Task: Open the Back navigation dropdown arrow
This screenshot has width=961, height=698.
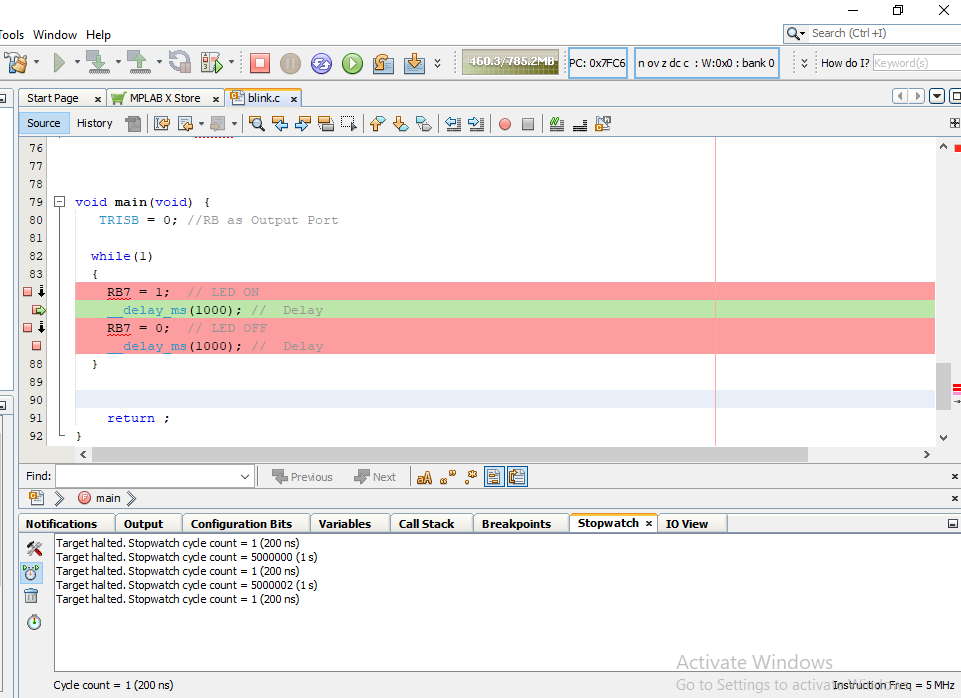Action: click(x=201, y=124)
